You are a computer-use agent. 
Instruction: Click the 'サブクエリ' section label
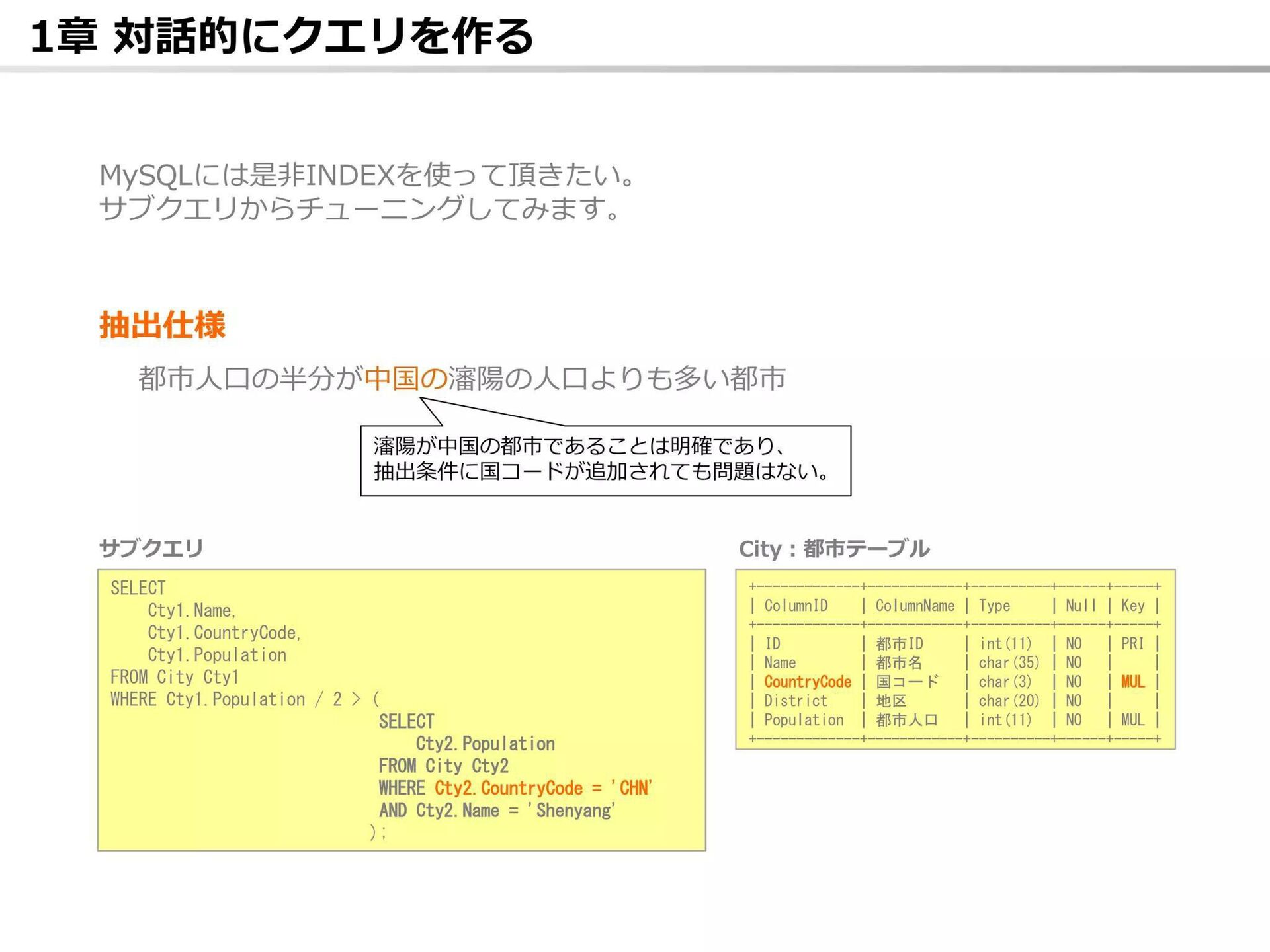tap(151, 548)
